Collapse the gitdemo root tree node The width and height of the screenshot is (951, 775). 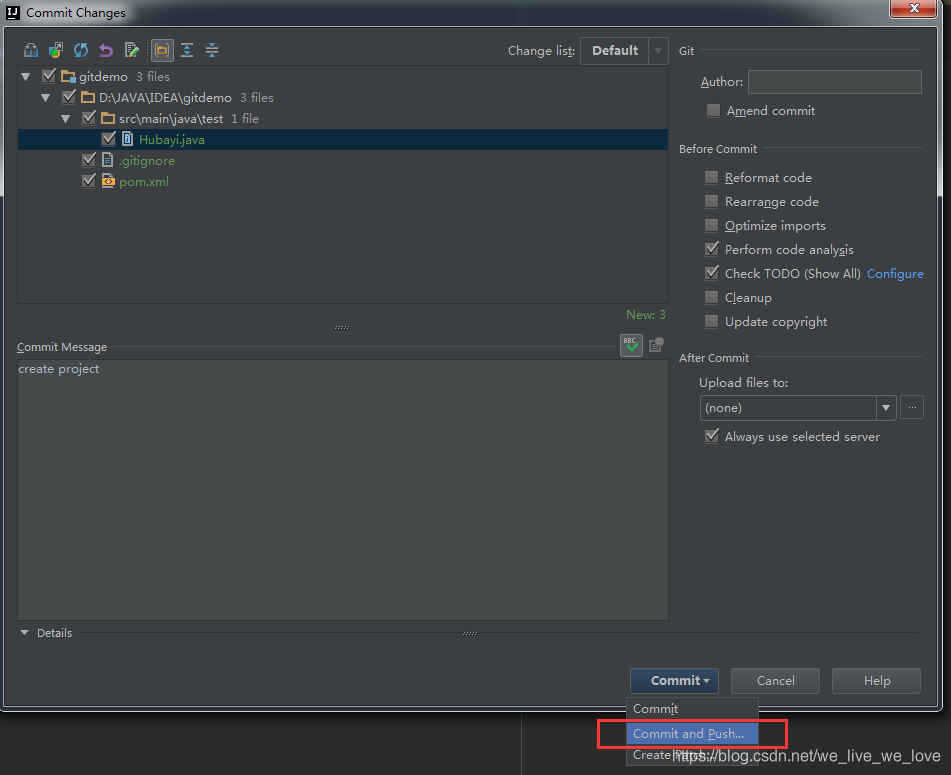(x=25, y=77)
